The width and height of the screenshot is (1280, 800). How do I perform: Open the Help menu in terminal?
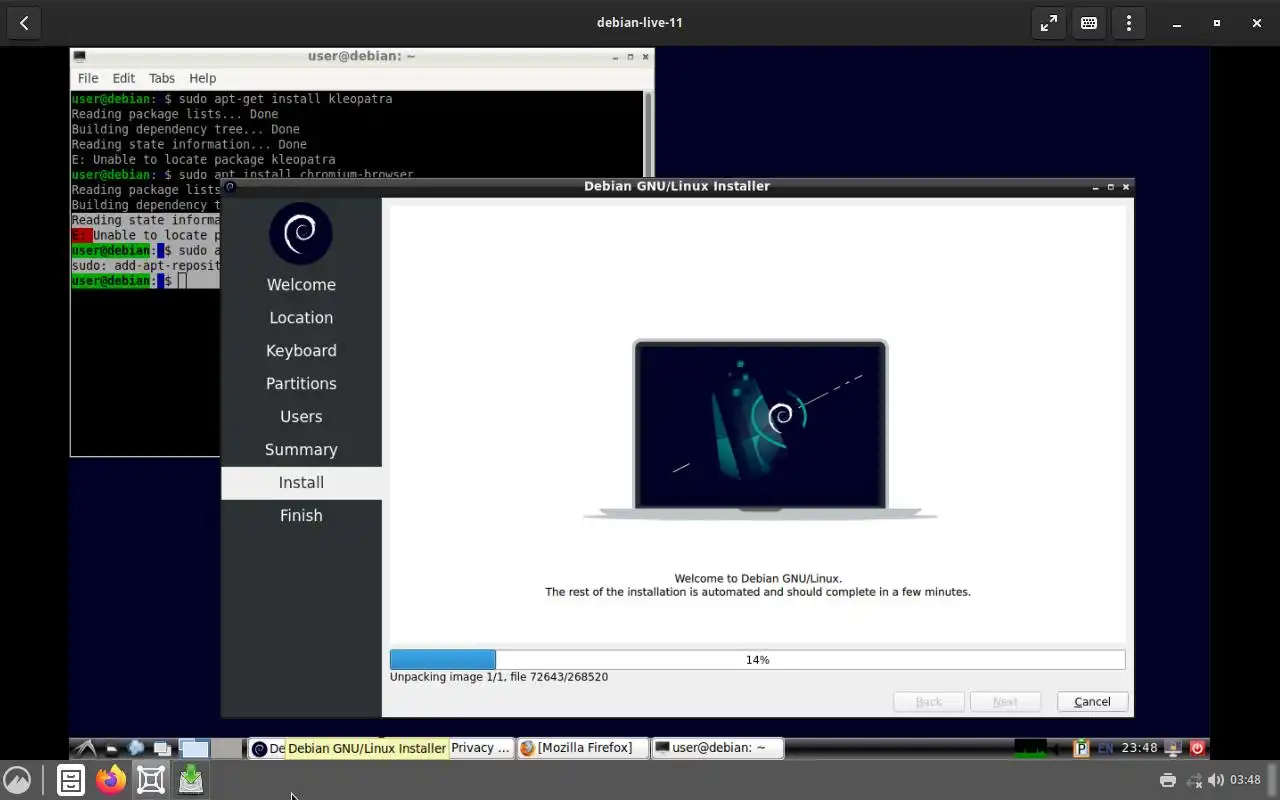tap(202, 78)
